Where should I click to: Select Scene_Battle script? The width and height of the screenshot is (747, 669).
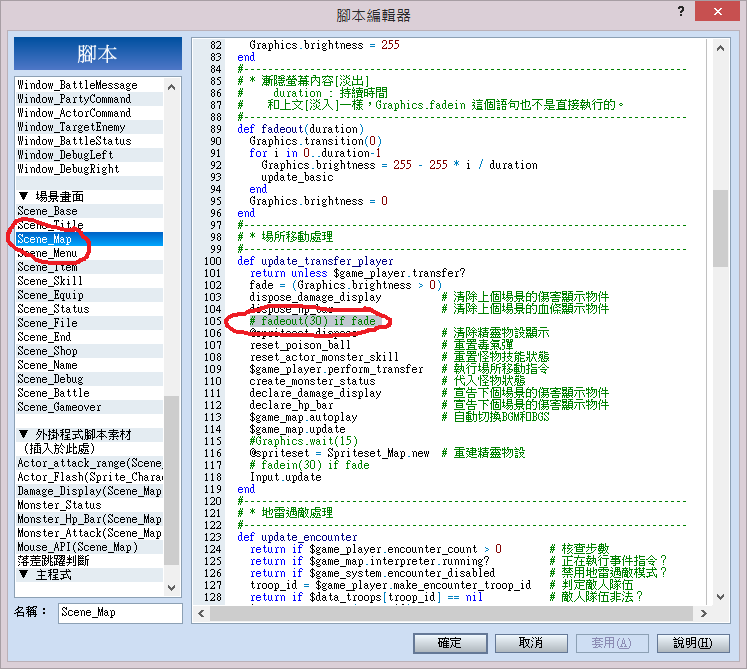[x=90, y=393]
